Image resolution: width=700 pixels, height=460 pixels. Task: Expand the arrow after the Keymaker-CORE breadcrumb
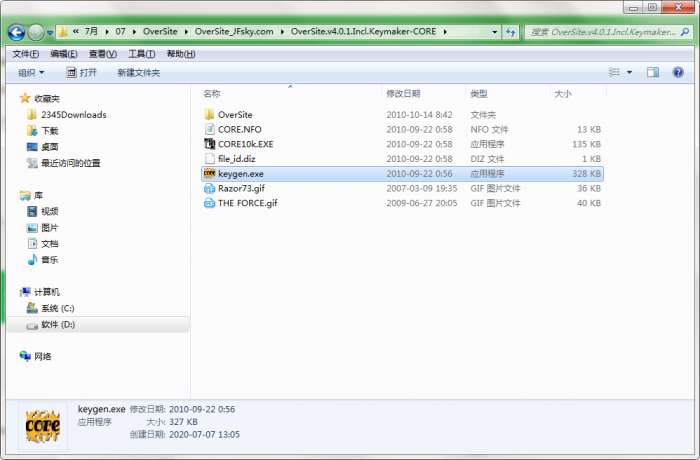445,32
